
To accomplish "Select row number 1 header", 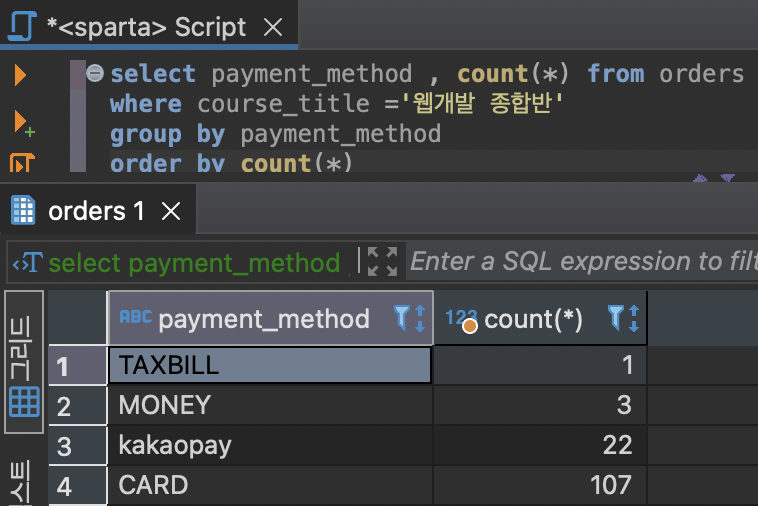I will (77, 365).
